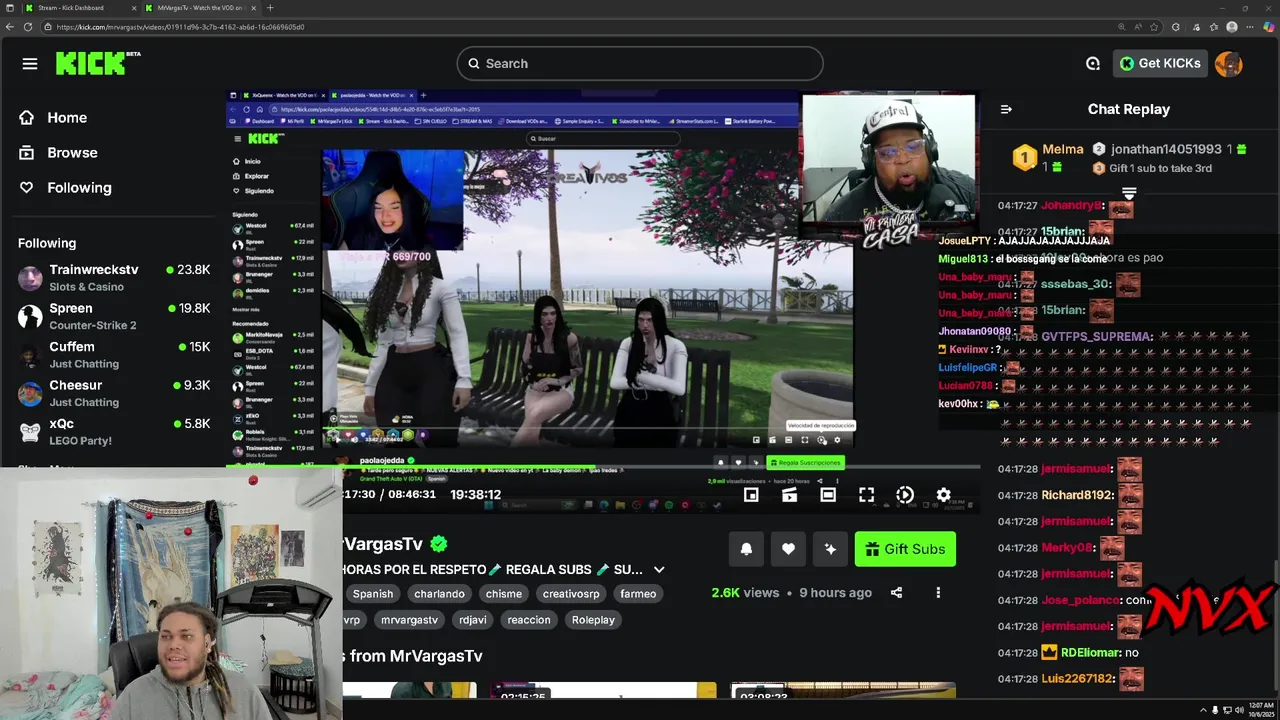The width and height of the screenshot is (1280, 720).
Task: Open the three-dot more options menu
Action: pyautogui.click(x=938, y=593)
